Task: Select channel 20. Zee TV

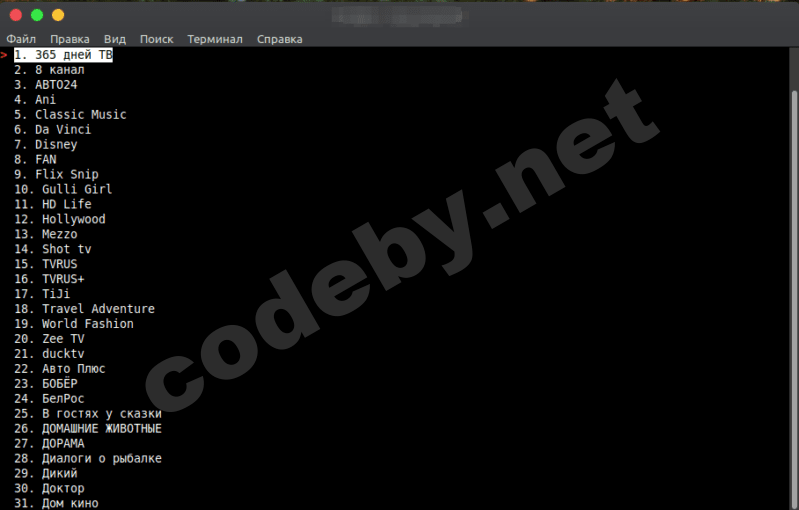Action: pyautogui.click(x=49, y=339)
